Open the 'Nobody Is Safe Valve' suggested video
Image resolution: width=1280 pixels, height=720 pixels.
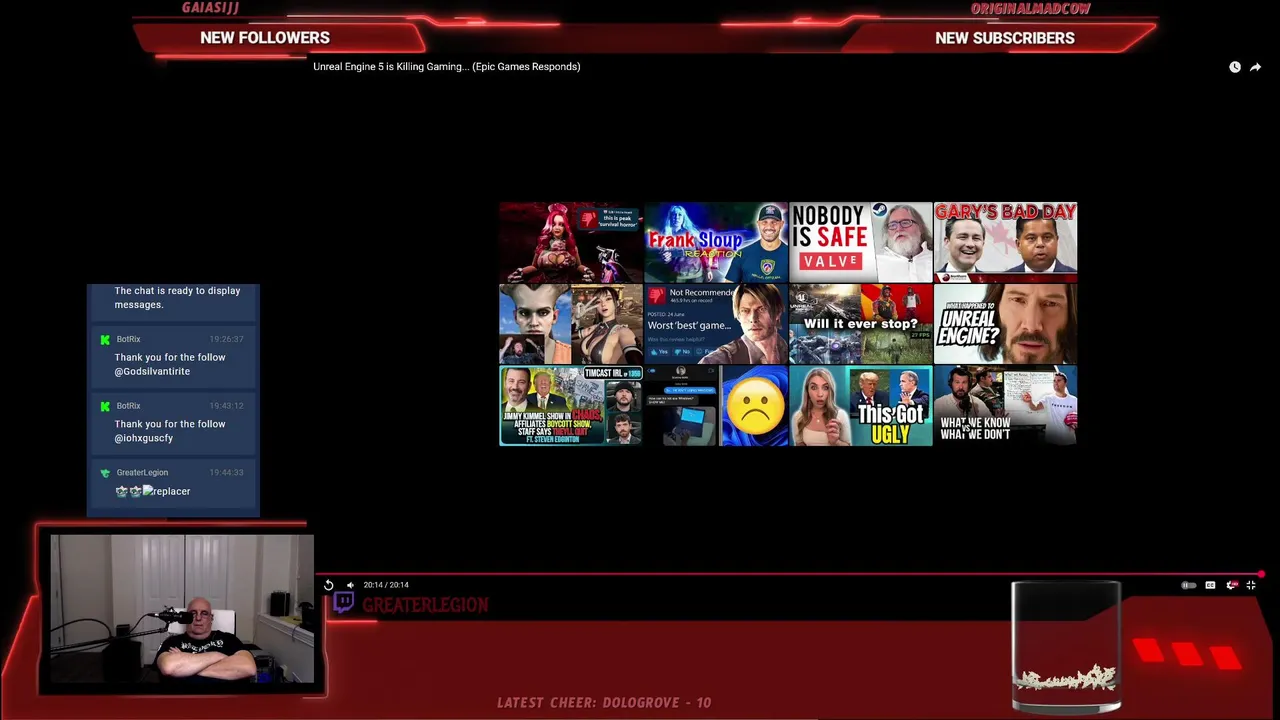coord(861,242)
